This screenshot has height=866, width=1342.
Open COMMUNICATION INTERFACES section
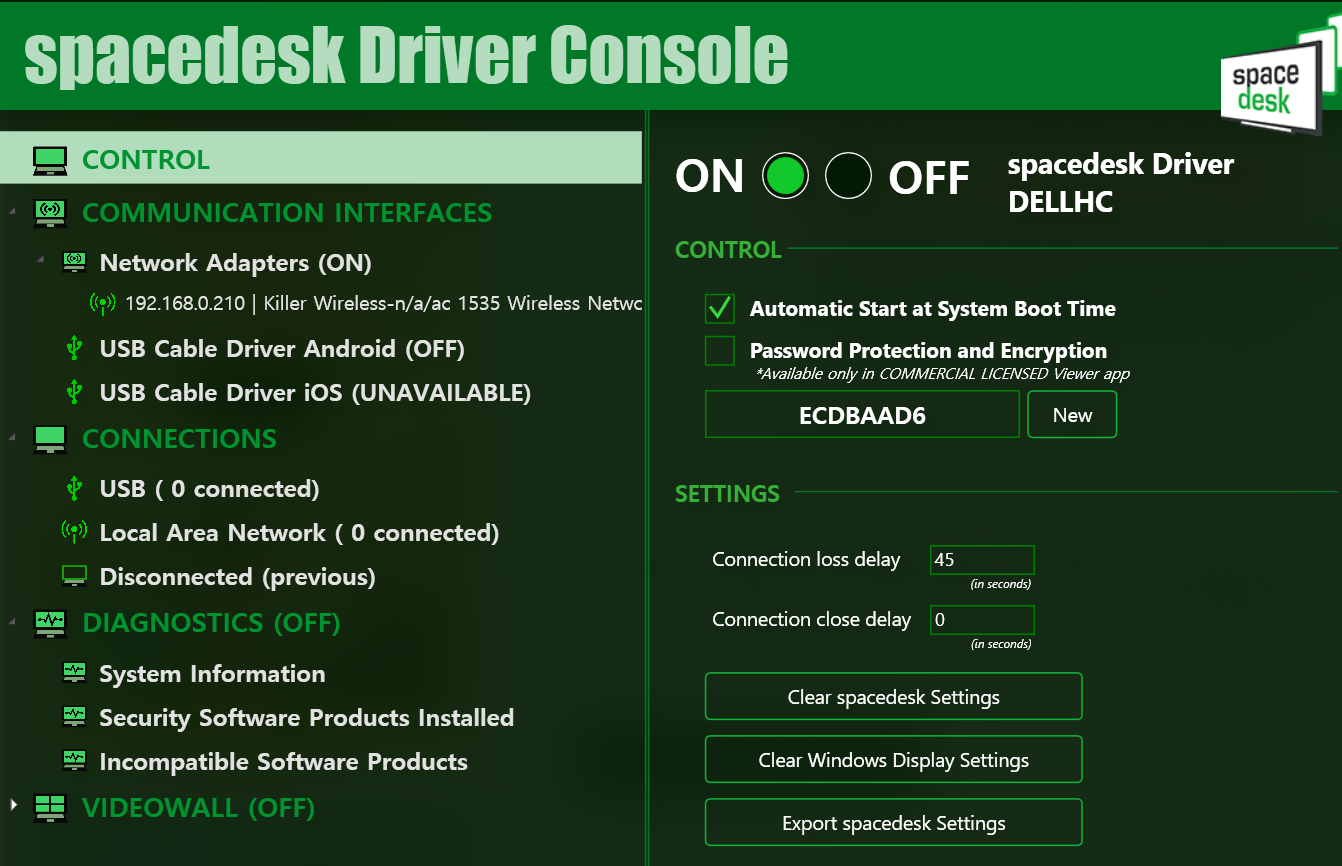pos(287,213)
